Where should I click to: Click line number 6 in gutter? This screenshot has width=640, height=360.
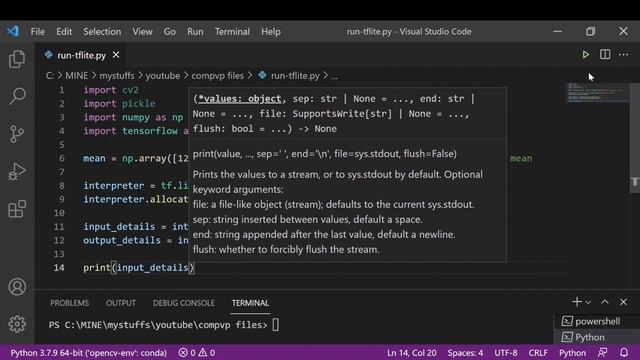(62, 158)
